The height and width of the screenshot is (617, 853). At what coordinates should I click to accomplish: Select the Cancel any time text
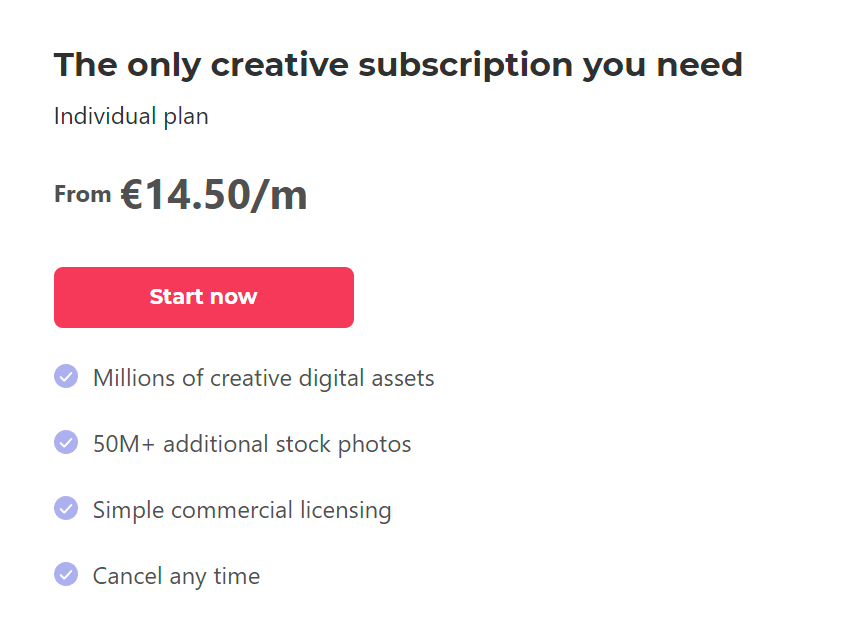(x=176, y=576)
